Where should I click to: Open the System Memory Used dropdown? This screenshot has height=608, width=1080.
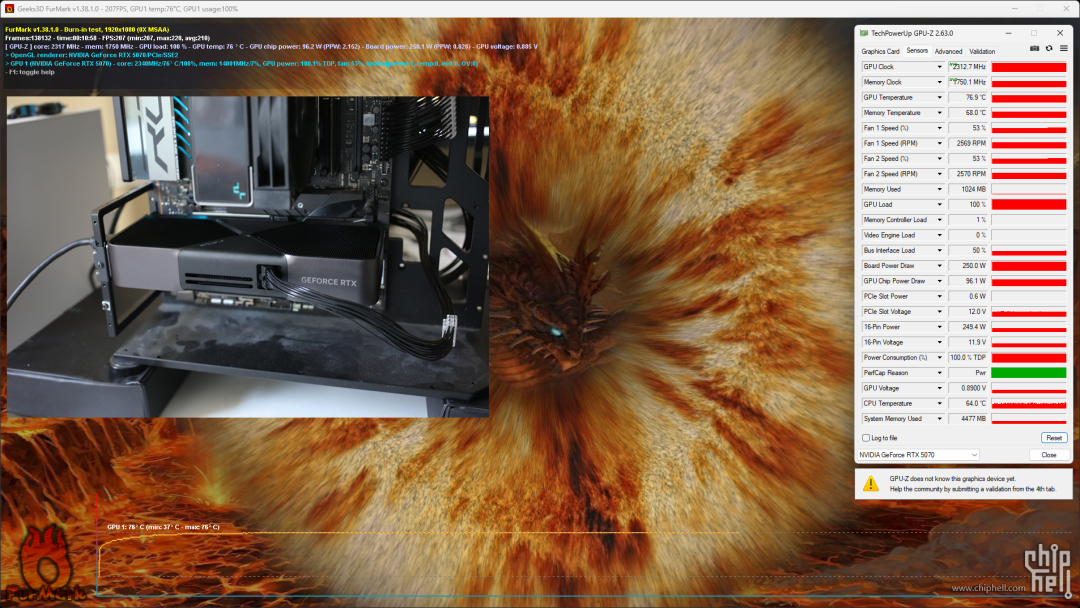pyautogui.click(x=939, y=419)
